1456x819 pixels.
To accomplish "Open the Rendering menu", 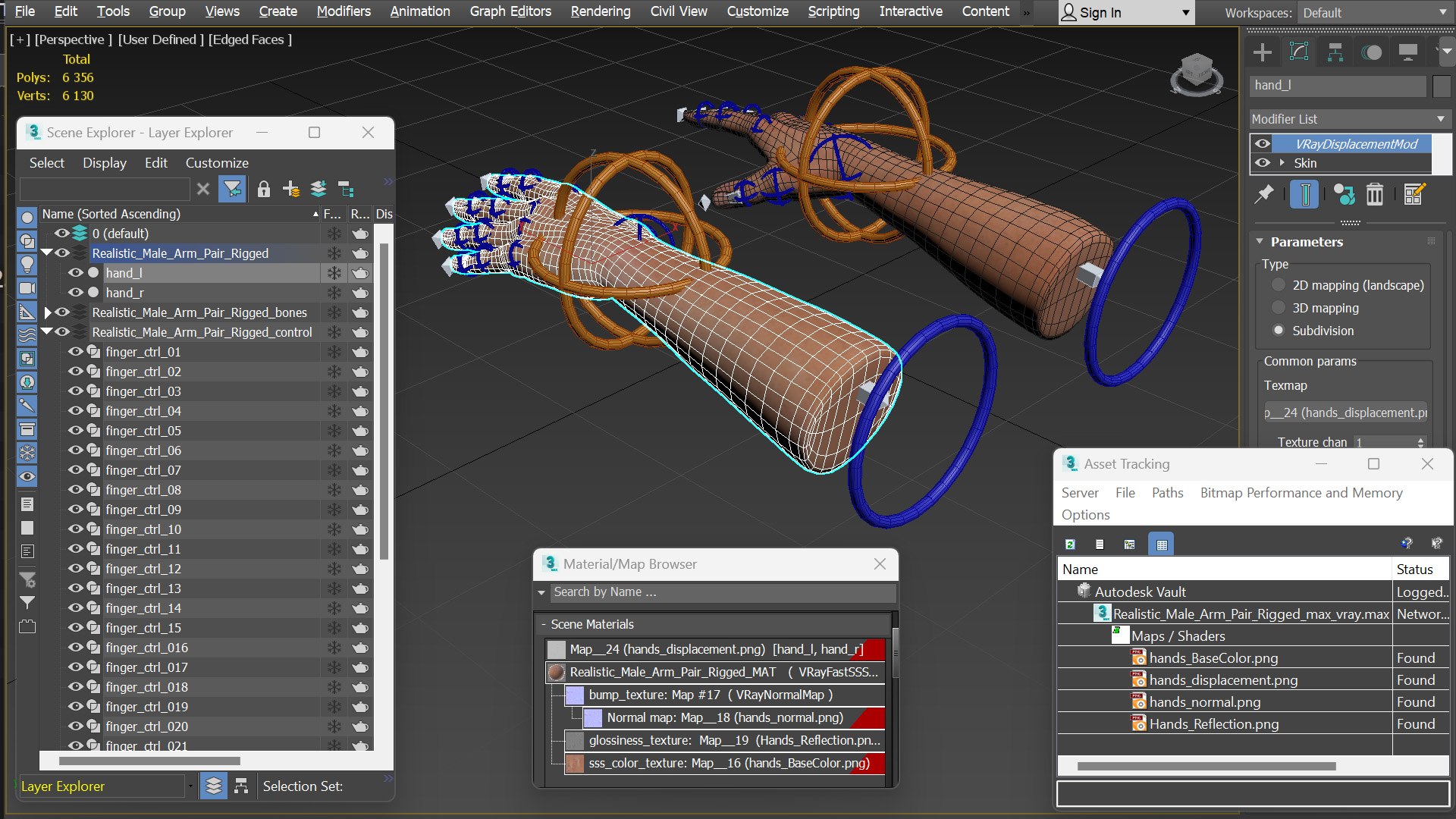I will pos(601,11).
